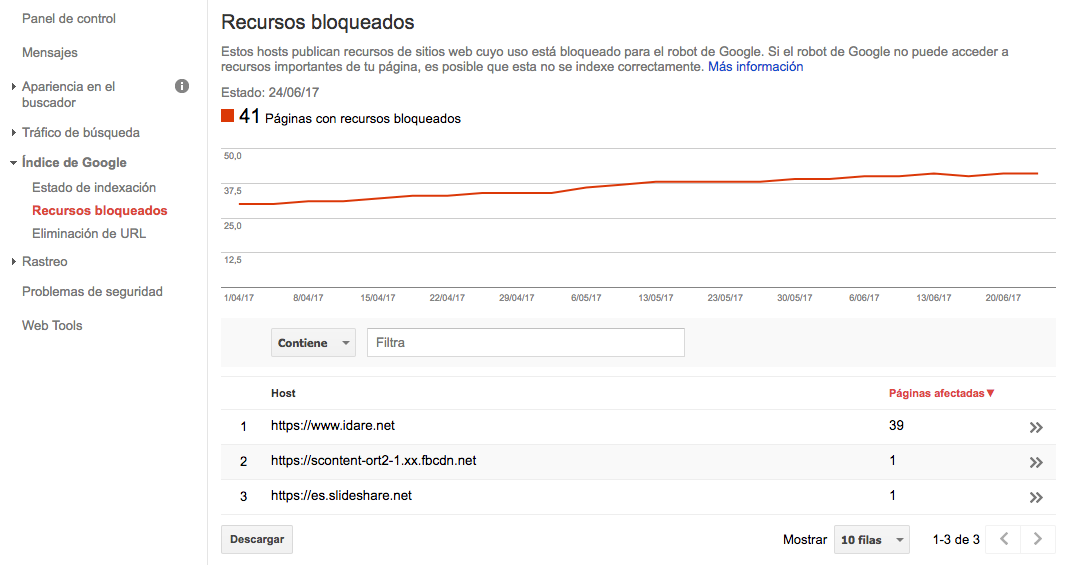Open details arrow for www.idare.net row

coord(1034,426)
